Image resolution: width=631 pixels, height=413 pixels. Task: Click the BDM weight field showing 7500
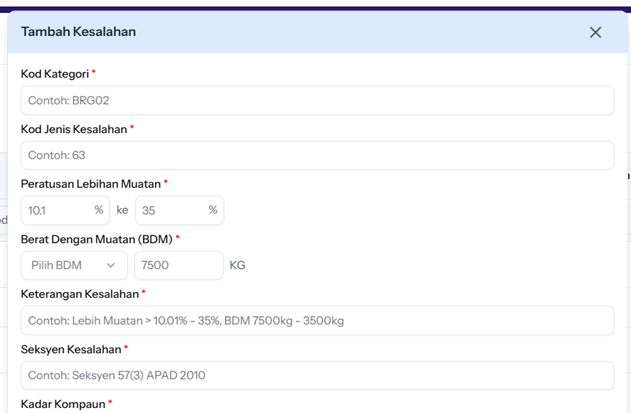click(x=178, y=265)
